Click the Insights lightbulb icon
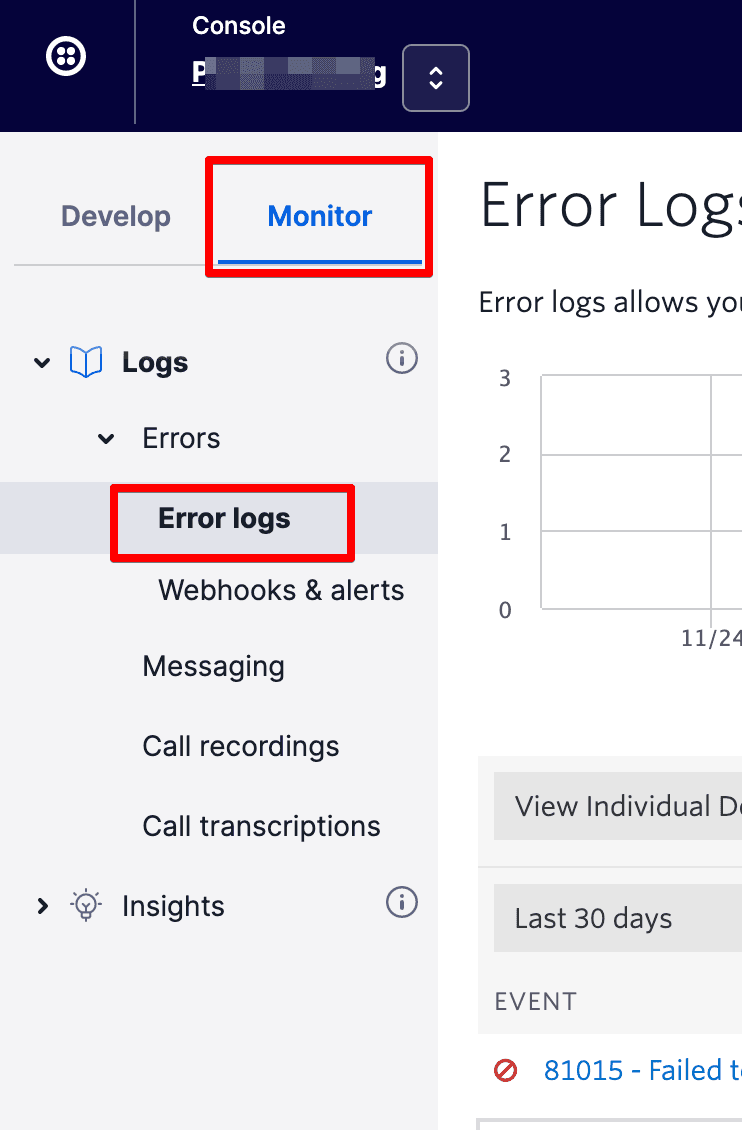 coord(86,905)
